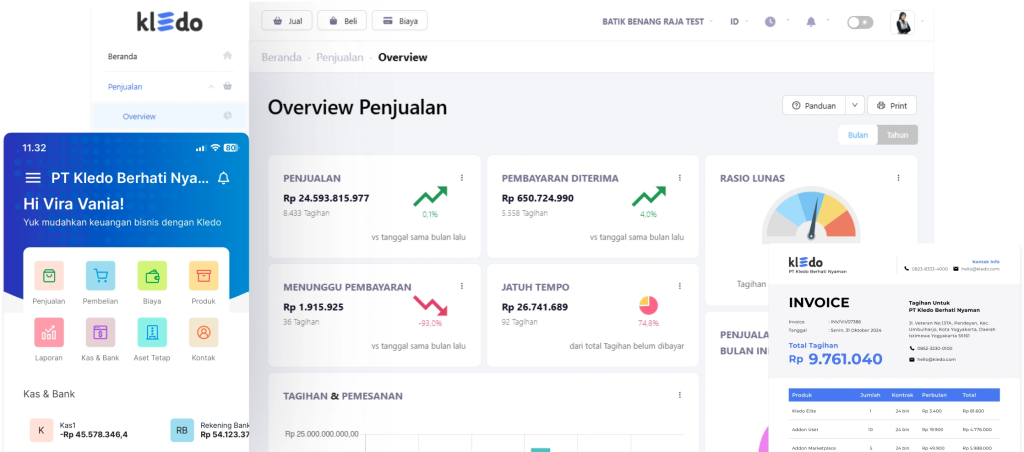
Task: Open options menu on Menunggu Pembayaran card
Action: (x=462, y=286)
